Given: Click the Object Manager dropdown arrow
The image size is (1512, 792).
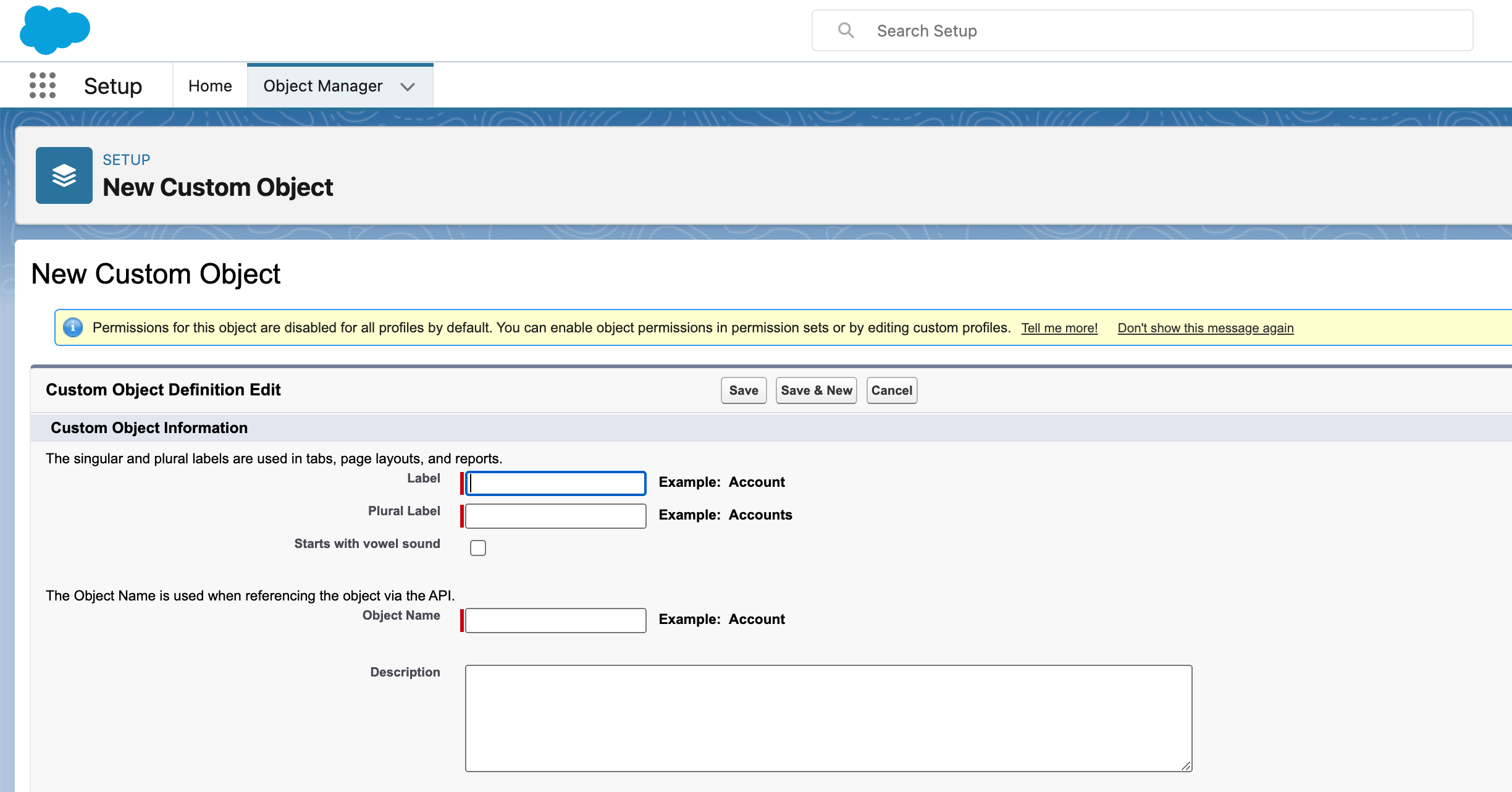Looking at the screenshot, I should tap(407, 86).
